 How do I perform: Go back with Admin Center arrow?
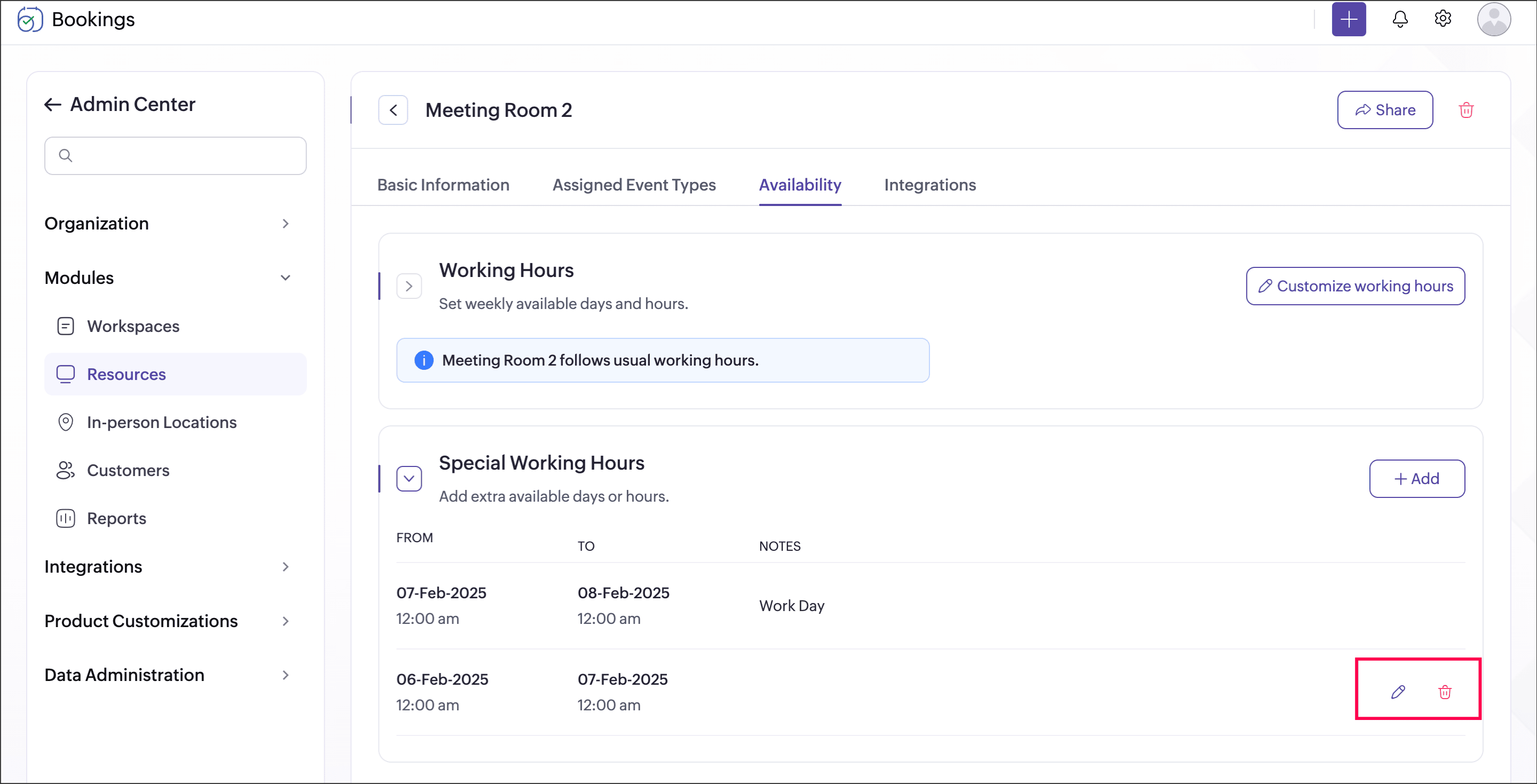(x=52, y=105)
